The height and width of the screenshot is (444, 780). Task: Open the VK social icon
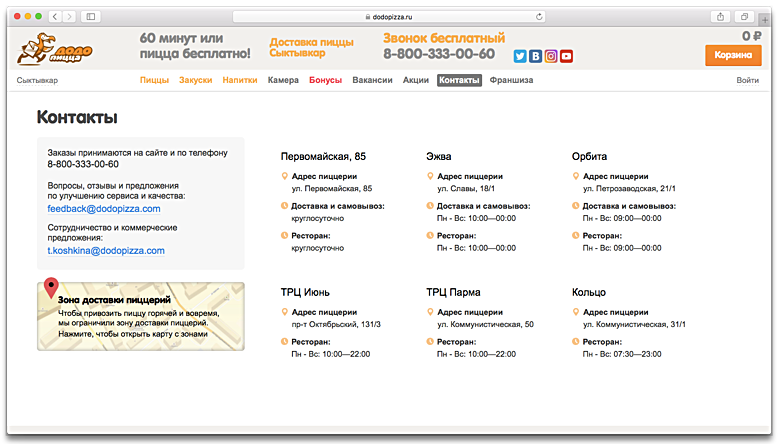pyautogui.click(x=535, y=56)
